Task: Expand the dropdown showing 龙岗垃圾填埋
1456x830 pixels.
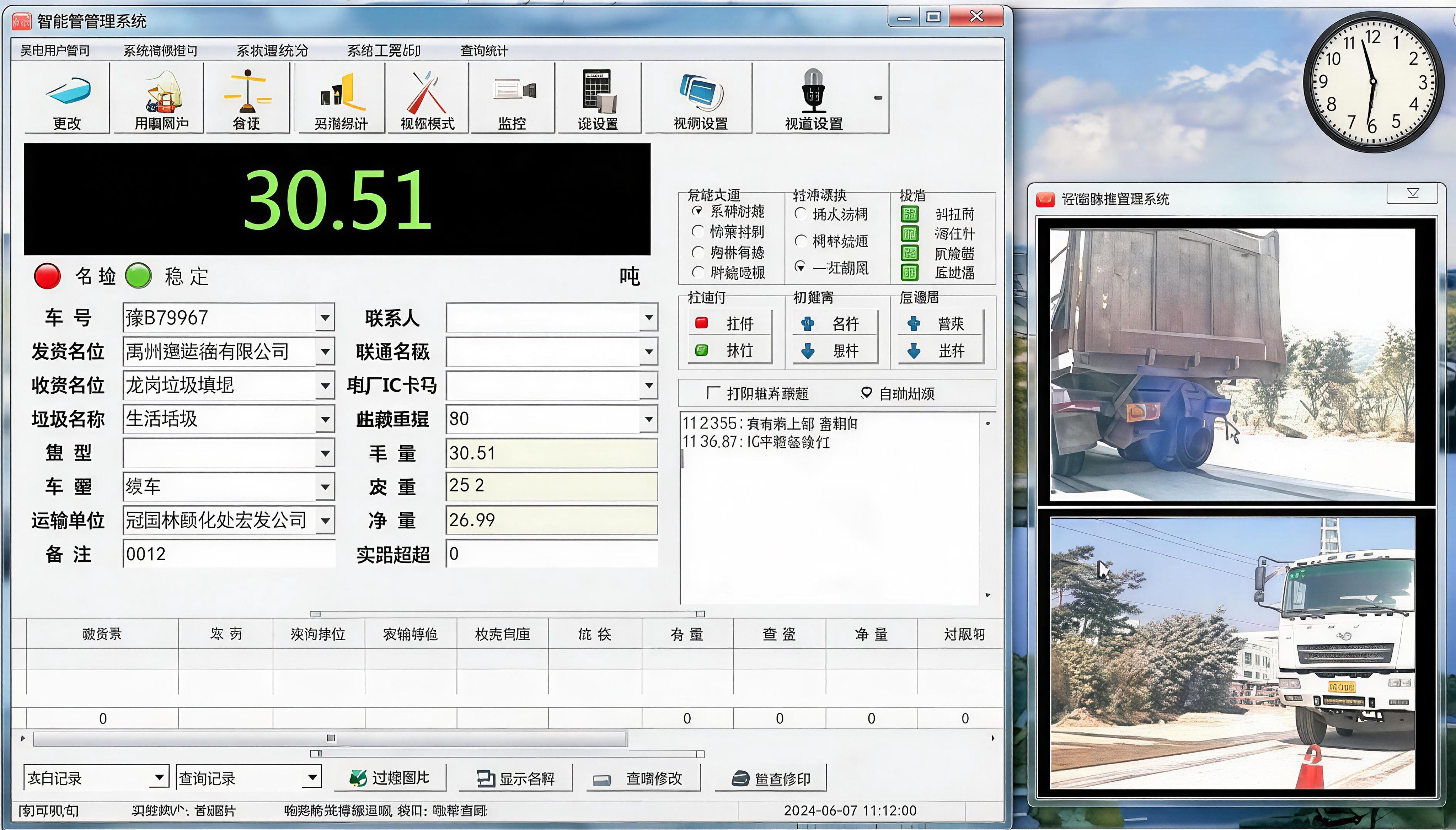Action: pyautogui.click(x=325, y=386)
